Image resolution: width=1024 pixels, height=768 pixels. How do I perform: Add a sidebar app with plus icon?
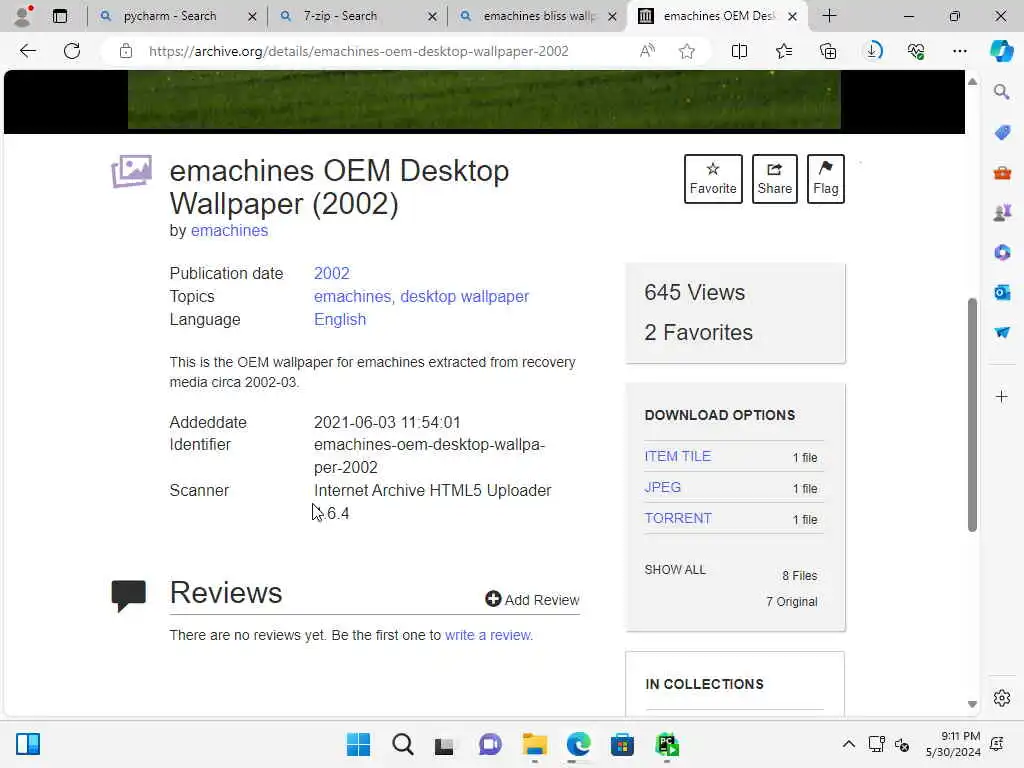pyautogui.click(x=1002, y=396)
